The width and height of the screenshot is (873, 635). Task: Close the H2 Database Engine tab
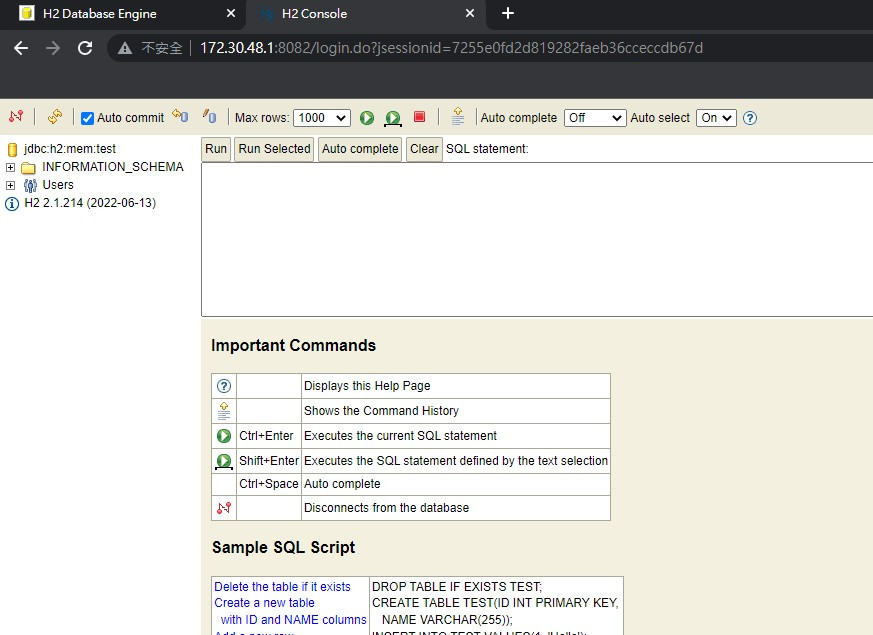[230, 13]
